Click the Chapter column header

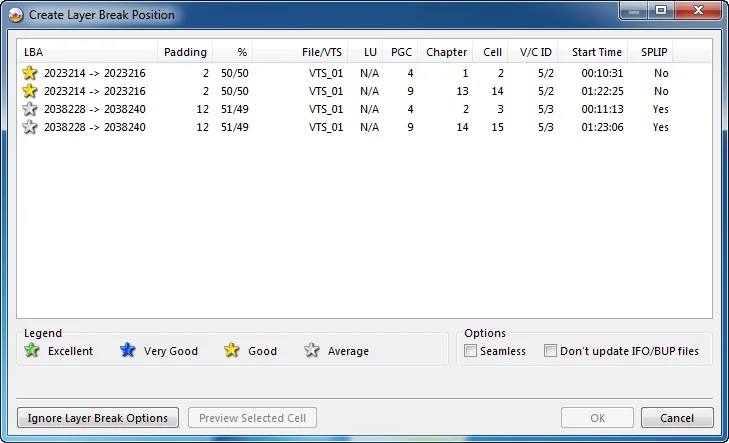[445, 52]
